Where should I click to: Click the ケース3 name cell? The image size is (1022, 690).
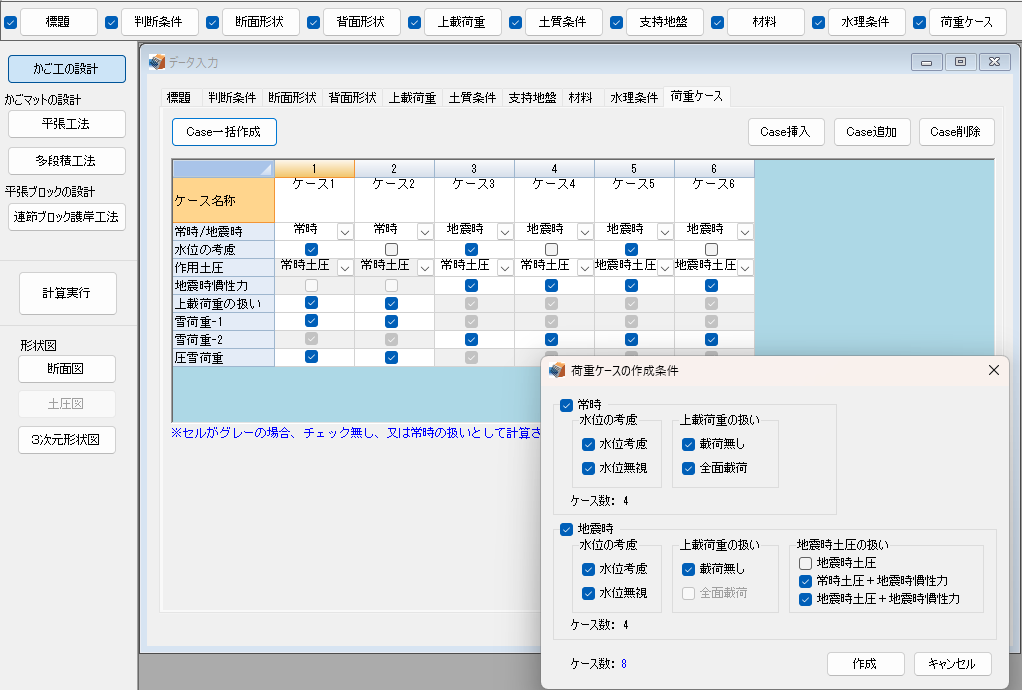coord(474,200)
